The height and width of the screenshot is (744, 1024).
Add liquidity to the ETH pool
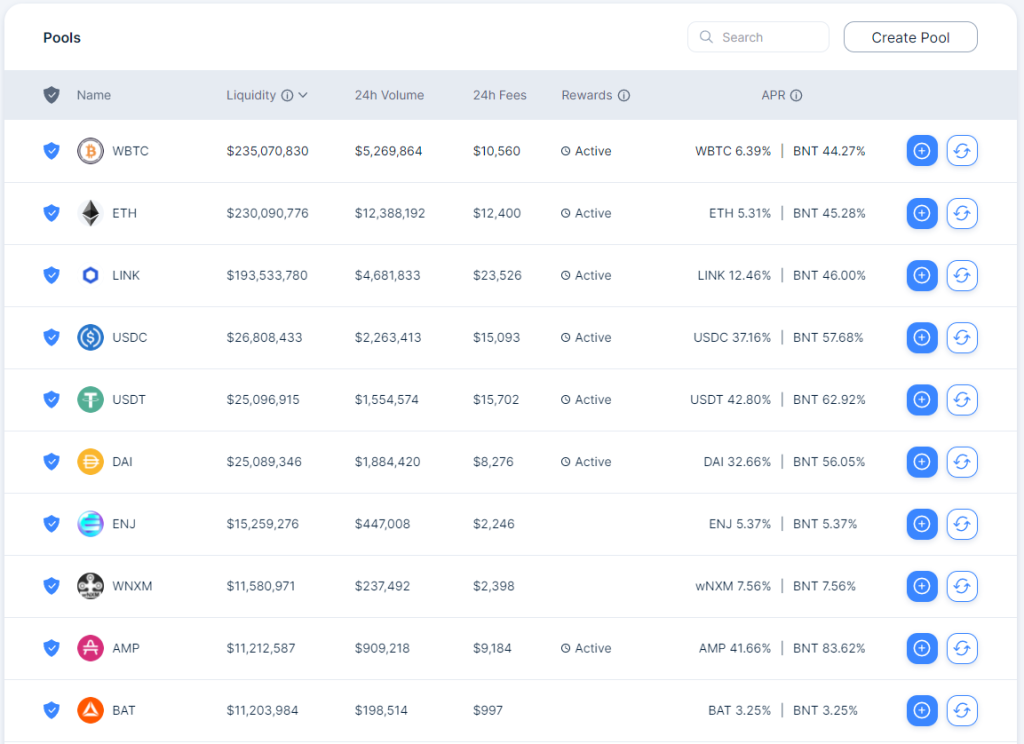921,213
